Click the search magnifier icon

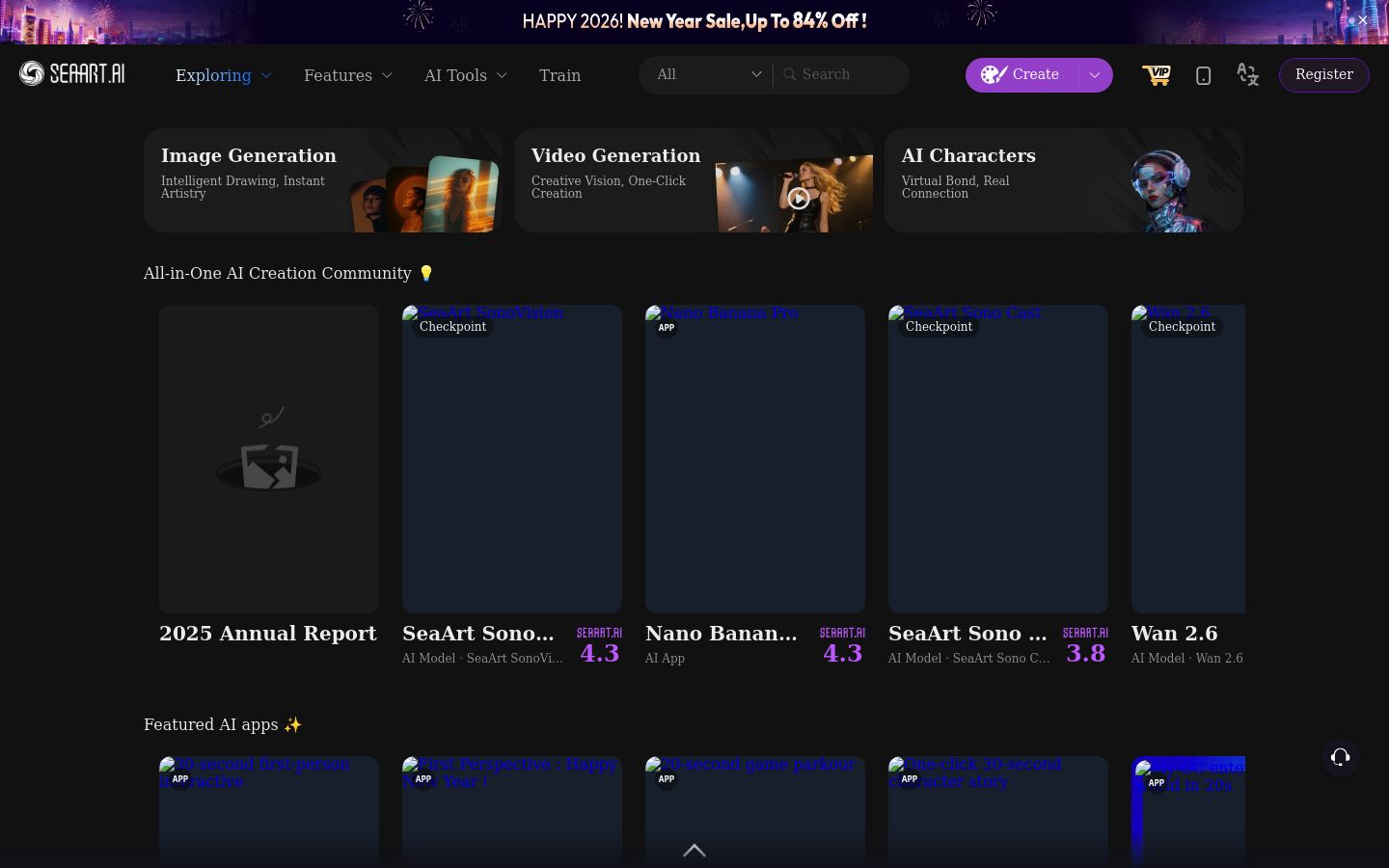click(790, 74)
